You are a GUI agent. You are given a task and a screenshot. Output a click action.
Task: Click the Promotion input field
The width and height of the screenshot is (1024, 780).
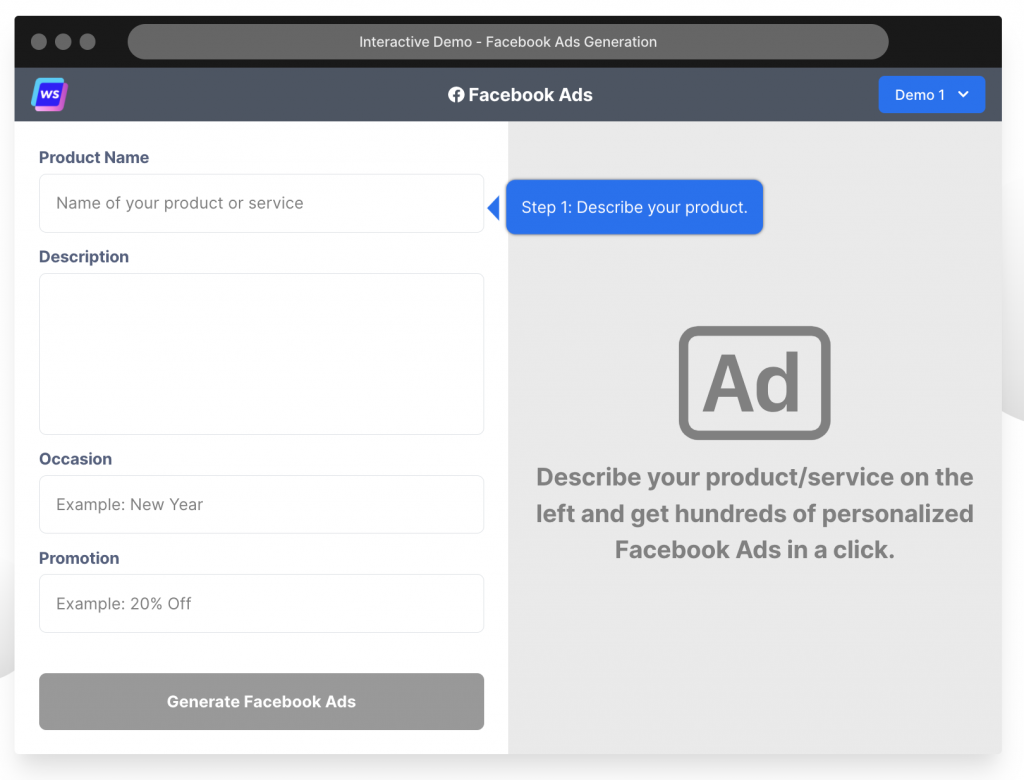coord(261,604)
